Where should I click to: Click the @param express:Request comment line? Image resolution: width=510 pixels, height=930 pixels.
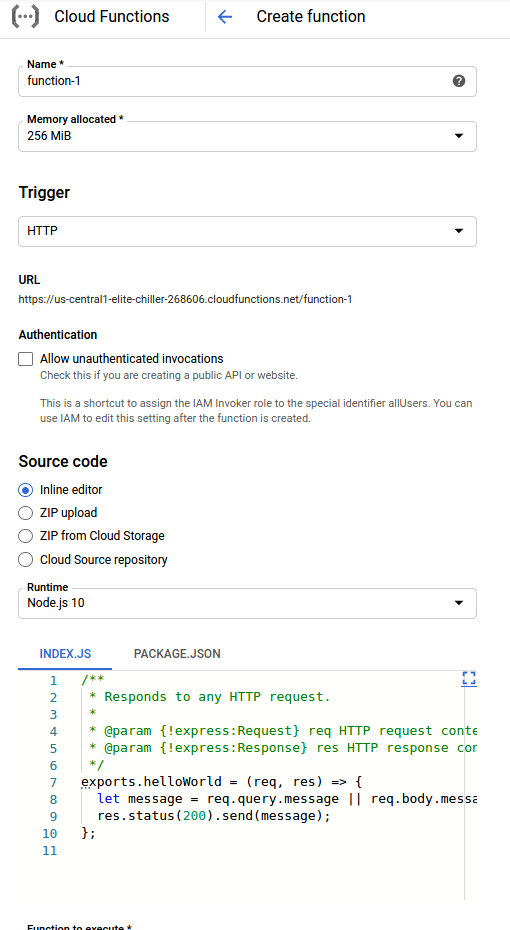tap(283, 731)
